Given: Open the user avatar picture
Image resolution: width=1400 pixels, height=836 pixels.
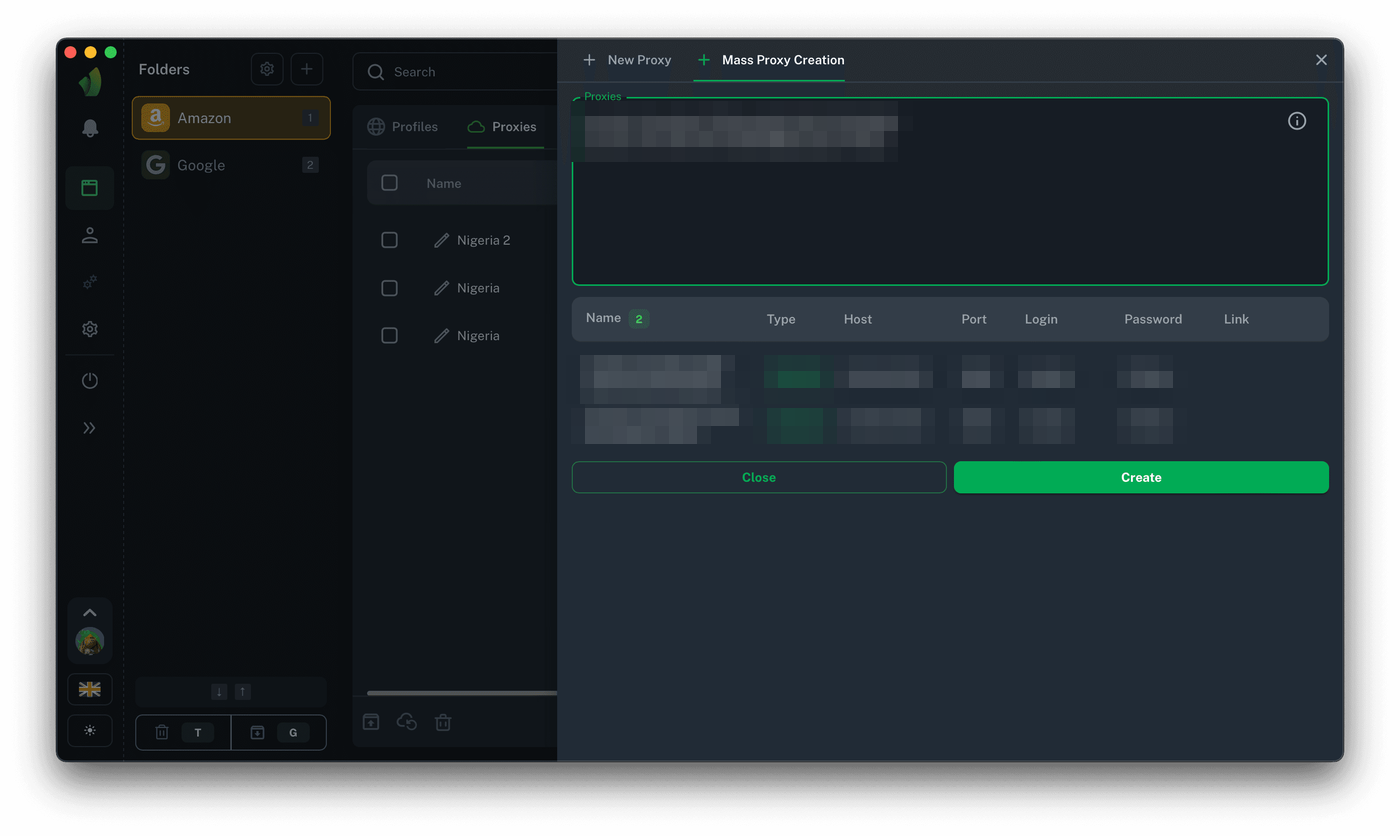Looking at the screenshot, I should coord(90,641).
